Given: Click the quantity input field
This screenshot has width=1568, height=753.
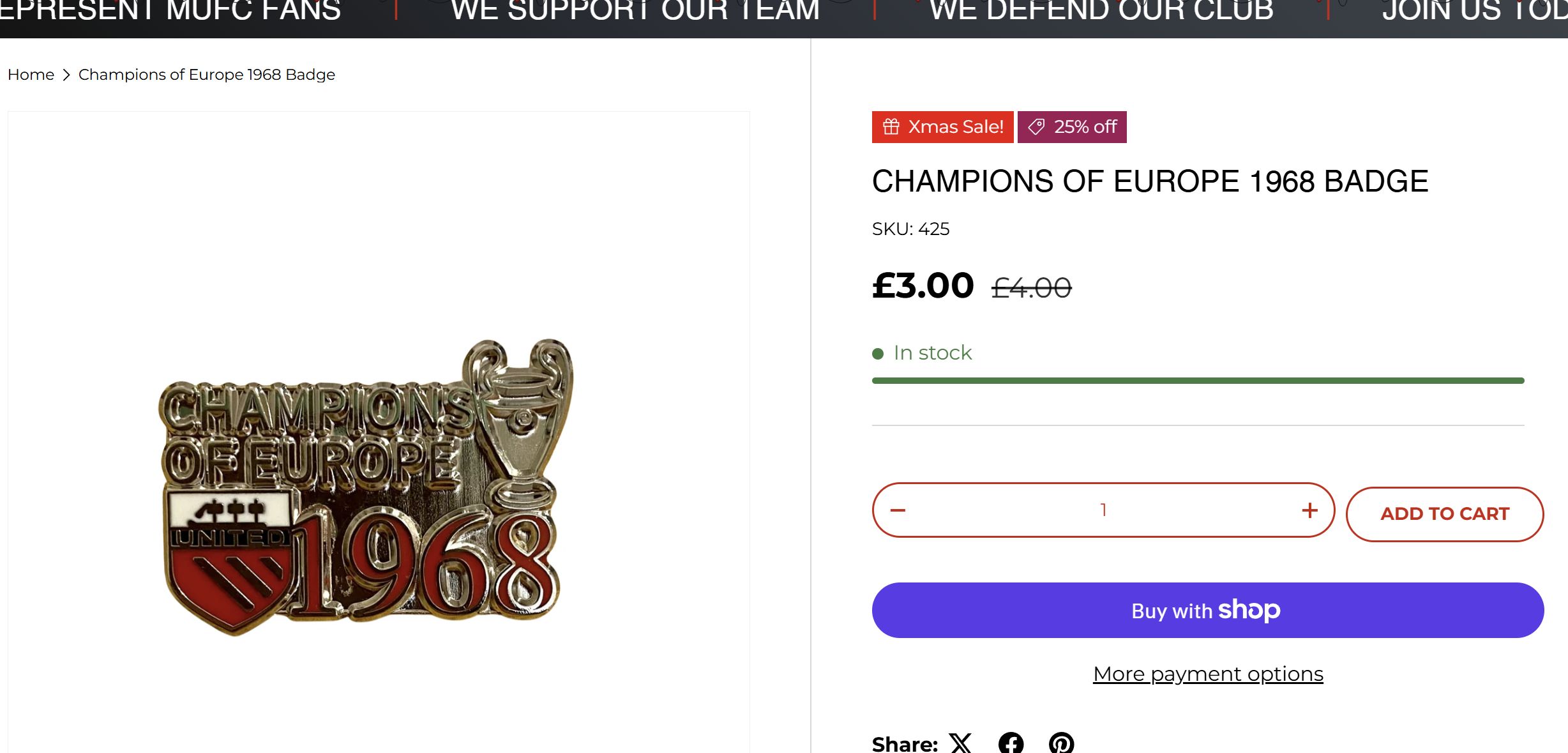Looking at the screenshot, I should point(1103,510).
